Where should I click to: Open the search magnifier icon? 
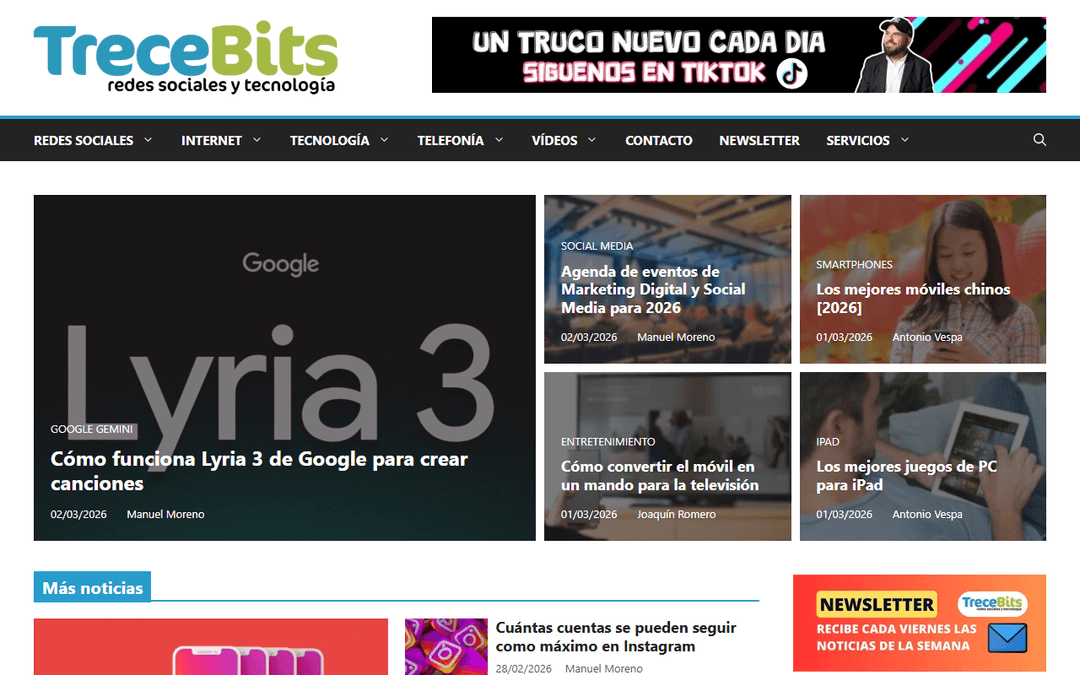click(x=1039, y=140)
